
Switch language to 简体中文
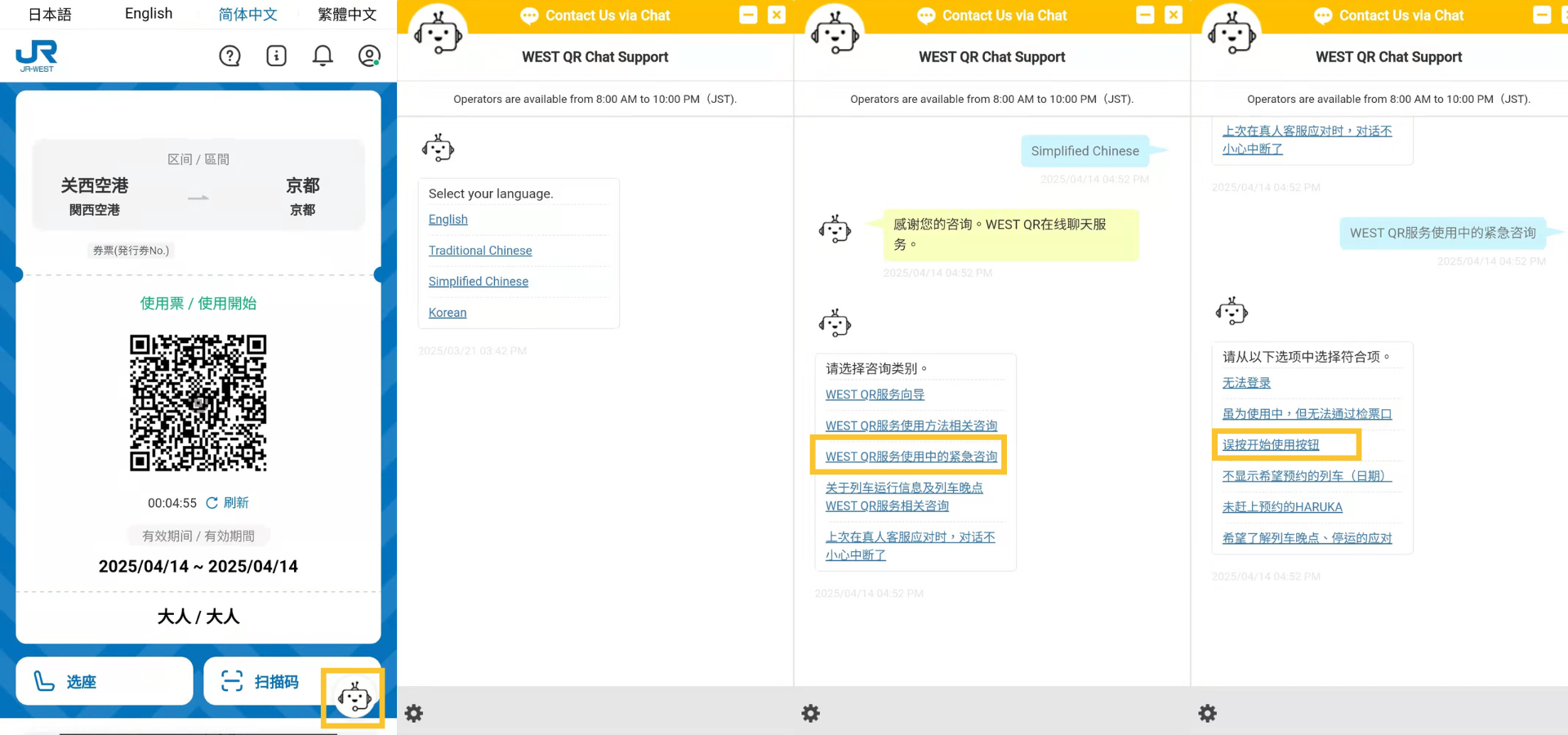pos(247,14)
